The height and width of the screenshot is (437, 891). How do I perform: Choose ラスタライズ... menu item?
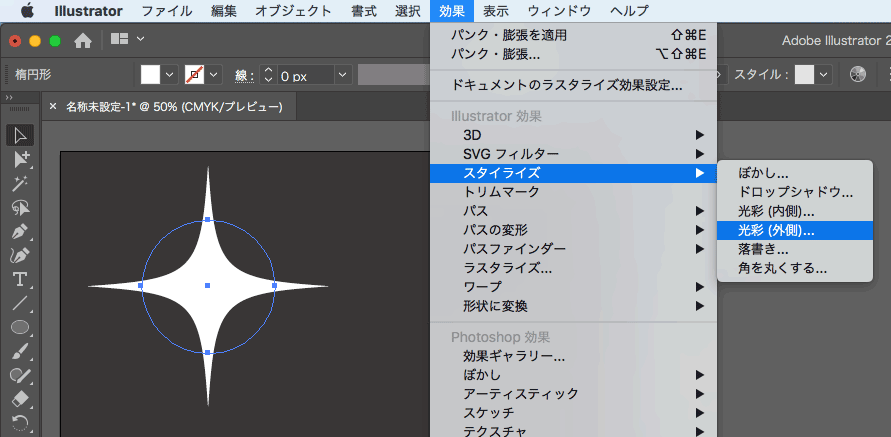573,268
